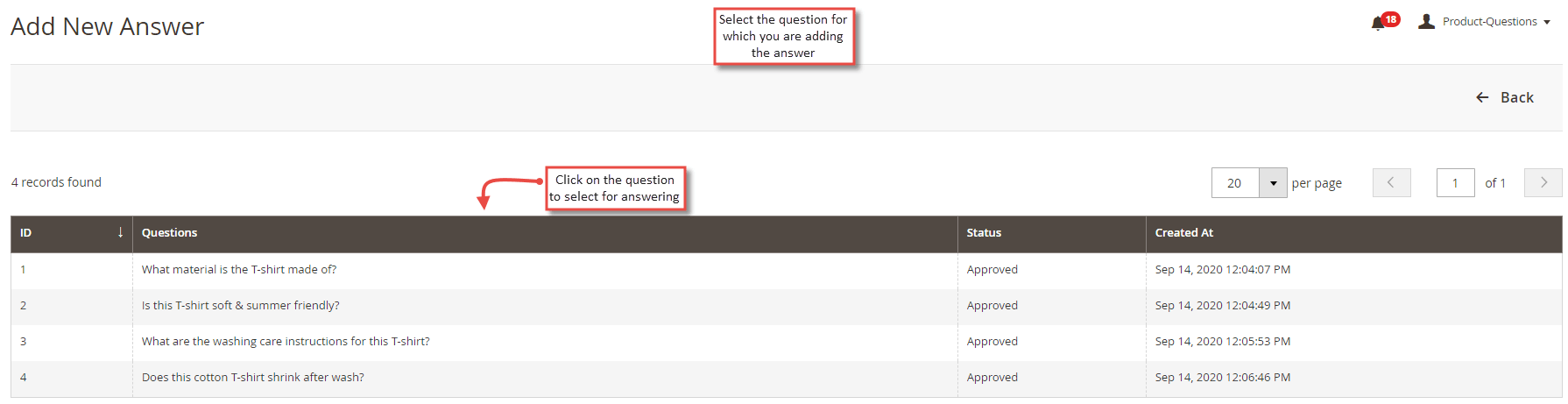Open the notifications bell icon
The image size is (1568, 404).
click(1377, 24)
